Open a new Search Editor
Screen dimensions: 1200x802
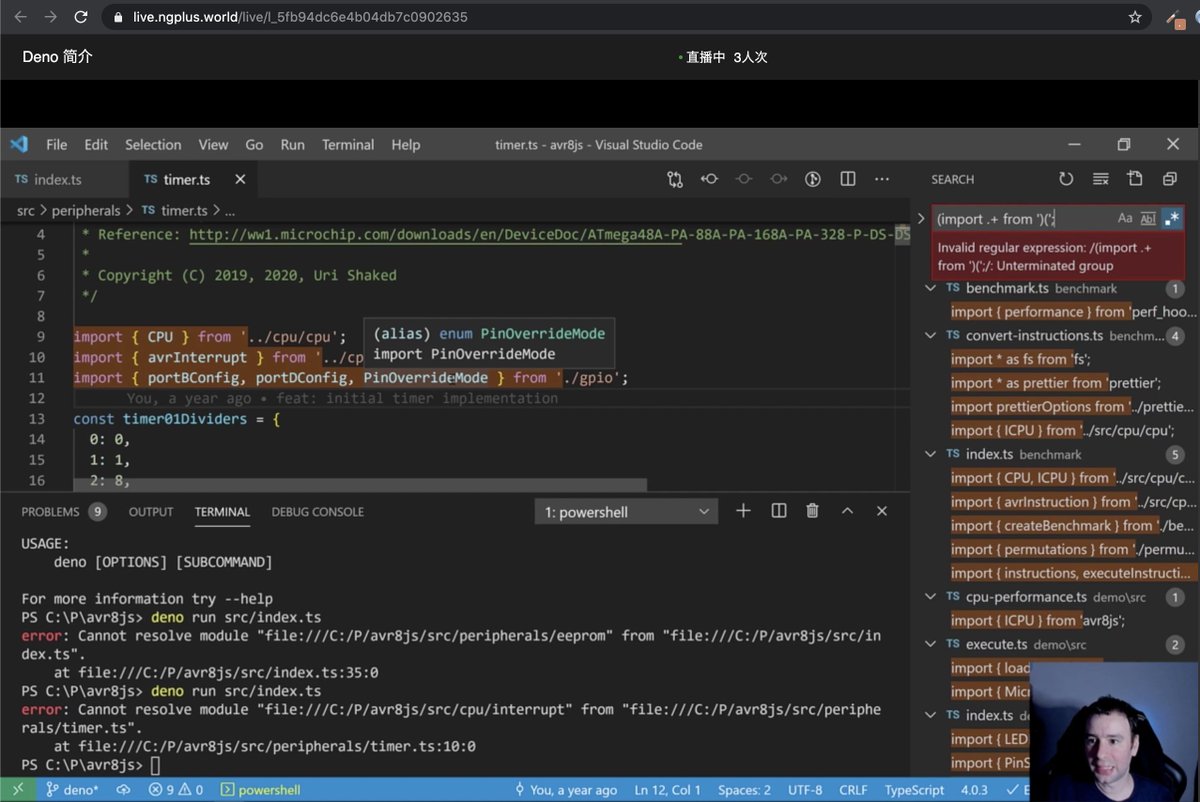pos(1134,179)
